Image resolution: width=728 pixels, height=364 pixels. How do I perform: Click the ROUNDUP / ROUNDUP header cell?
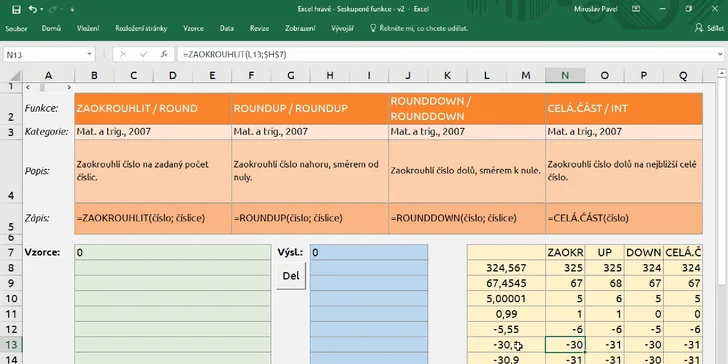point(309,109)
